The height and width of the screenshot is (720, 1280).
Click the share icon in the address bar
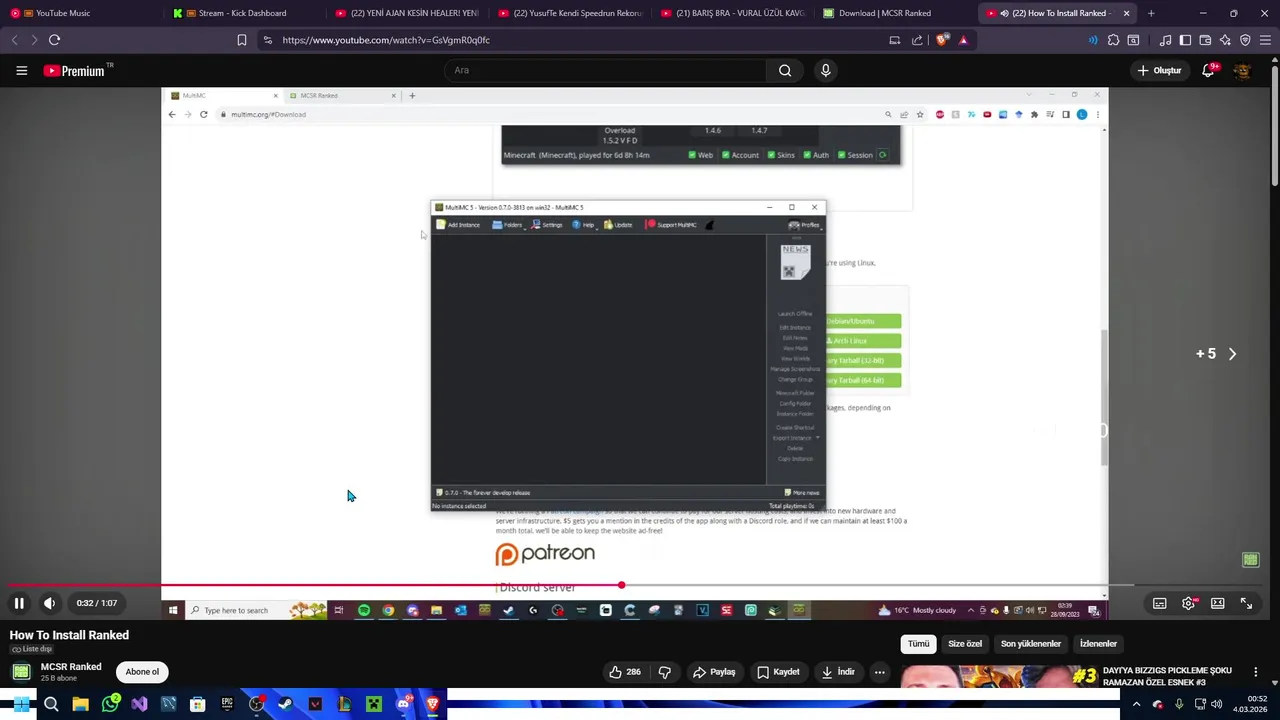pos(917,40)
